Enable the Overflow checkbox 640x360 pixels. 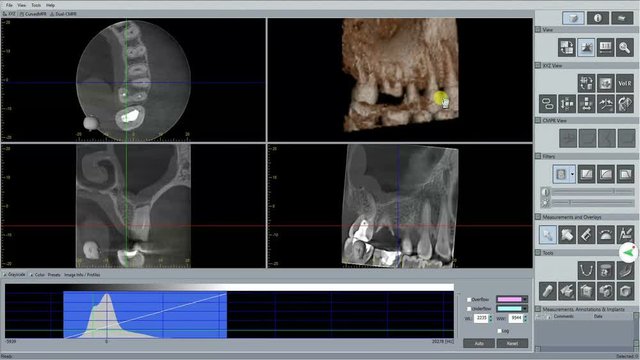(x=469, y=300)
